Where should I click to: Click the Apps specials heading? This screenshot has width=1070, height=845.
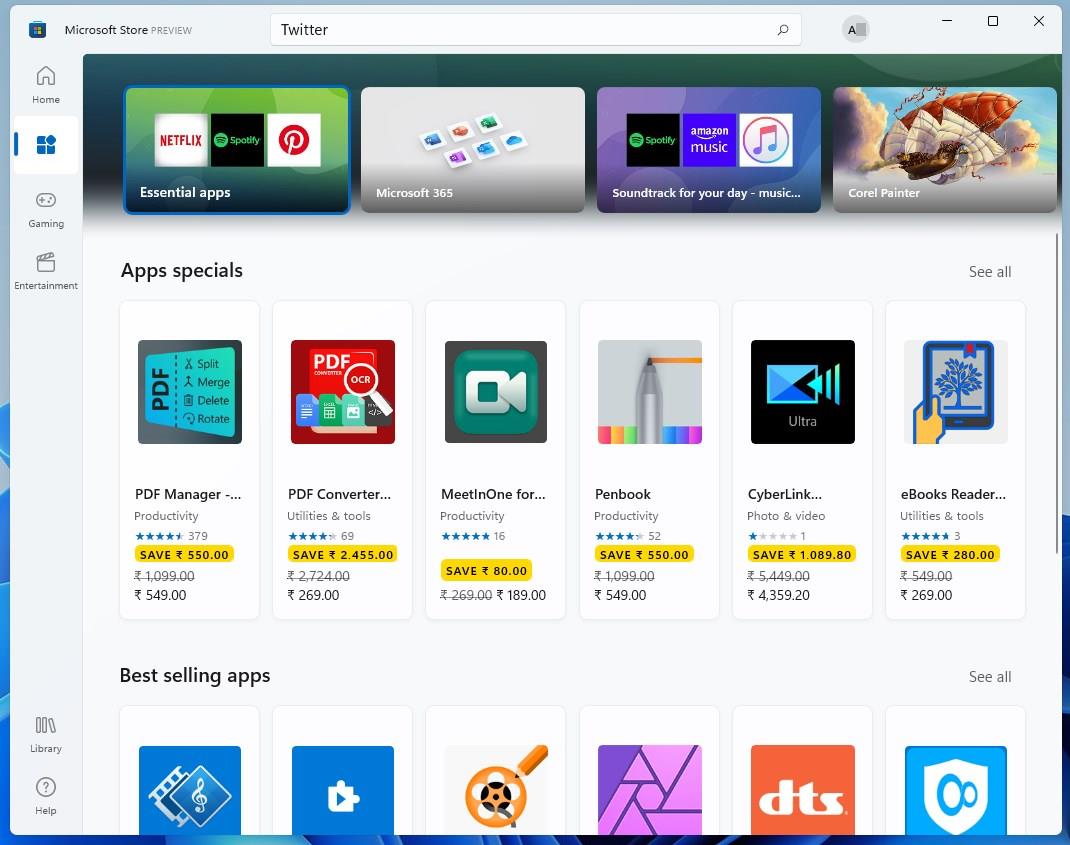pyautogui.click(x=182, y=271)
